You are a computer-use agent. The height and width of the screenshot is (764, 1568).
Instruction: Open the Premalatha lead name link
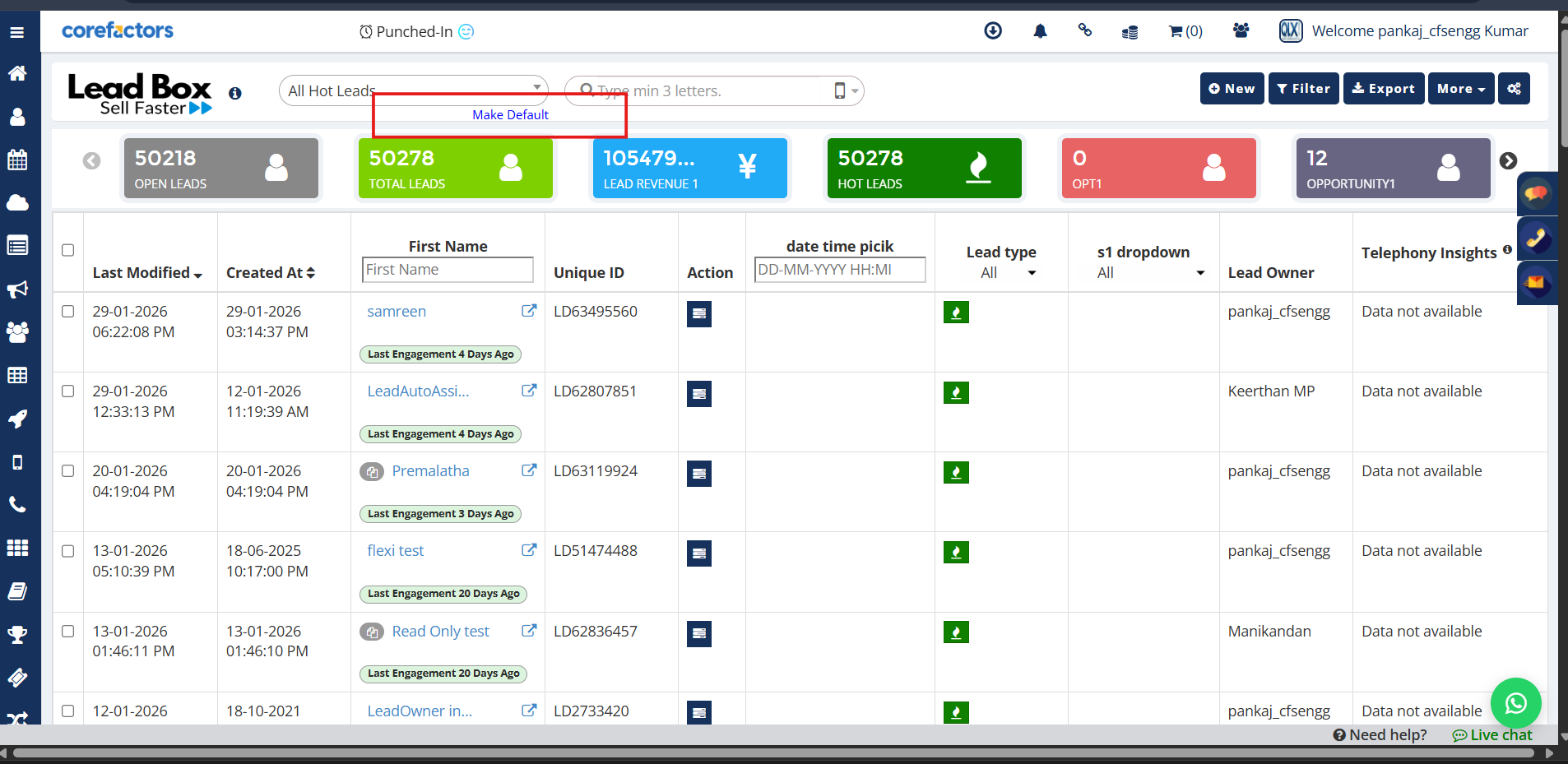pyautogui.click(x=430, y=471)
